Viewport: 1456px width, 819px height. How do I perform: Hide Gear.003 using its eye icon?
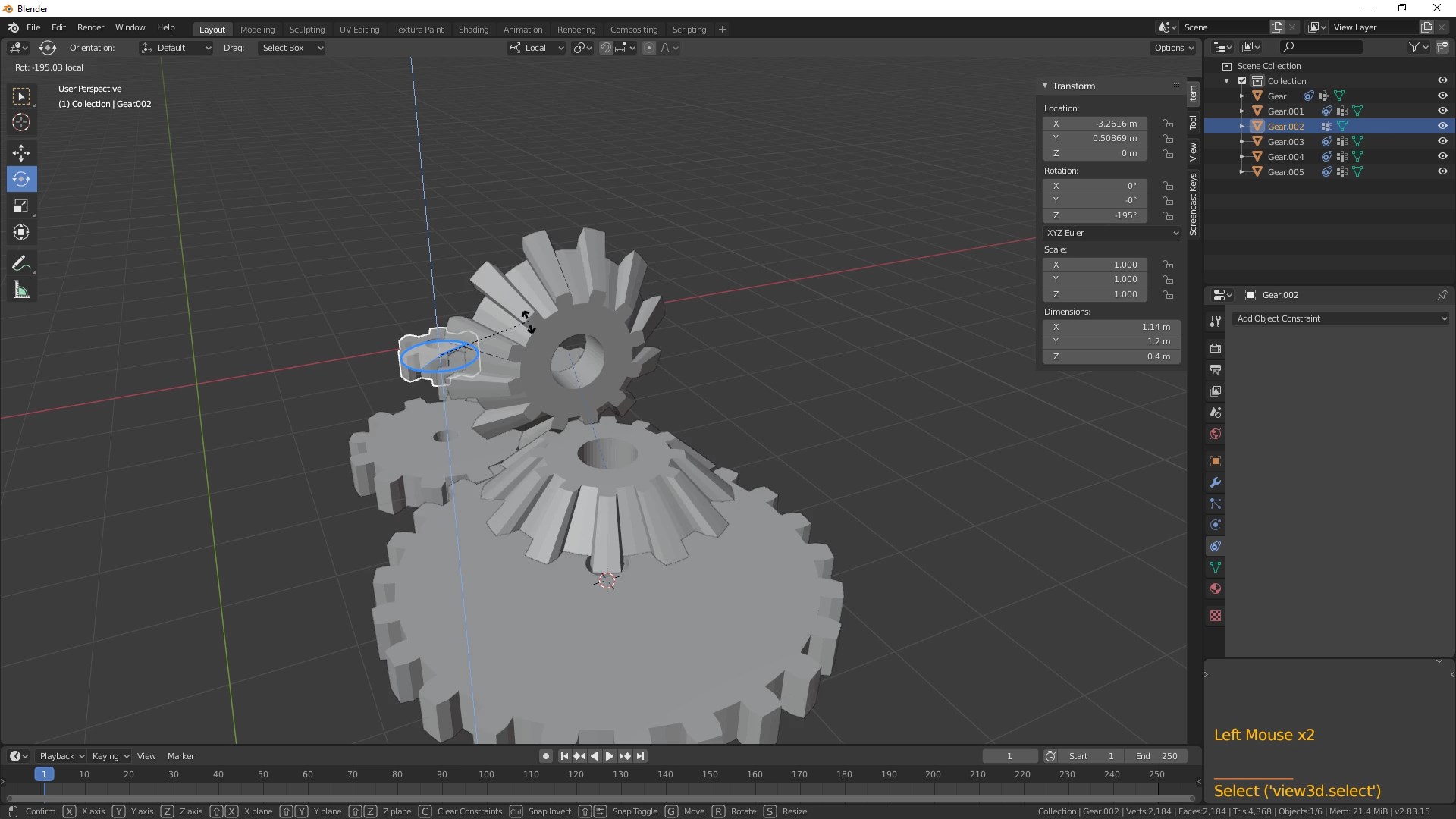pyautogui.click(x=1442, y=141)
